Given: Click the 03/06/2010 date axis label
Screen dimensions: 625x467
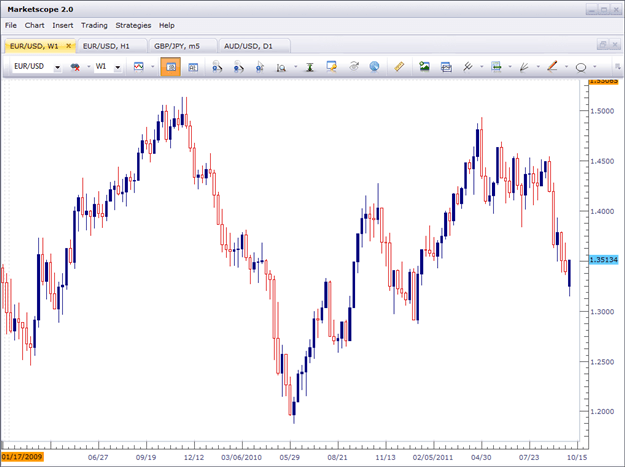Looking at the screenshot, I should point(241,457).
